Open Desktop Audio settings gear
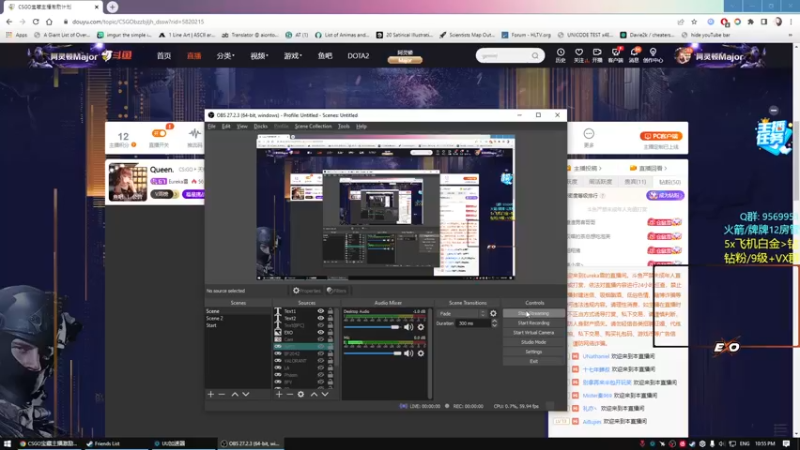Viewport: 800px width, 450px height. (421, 327)
